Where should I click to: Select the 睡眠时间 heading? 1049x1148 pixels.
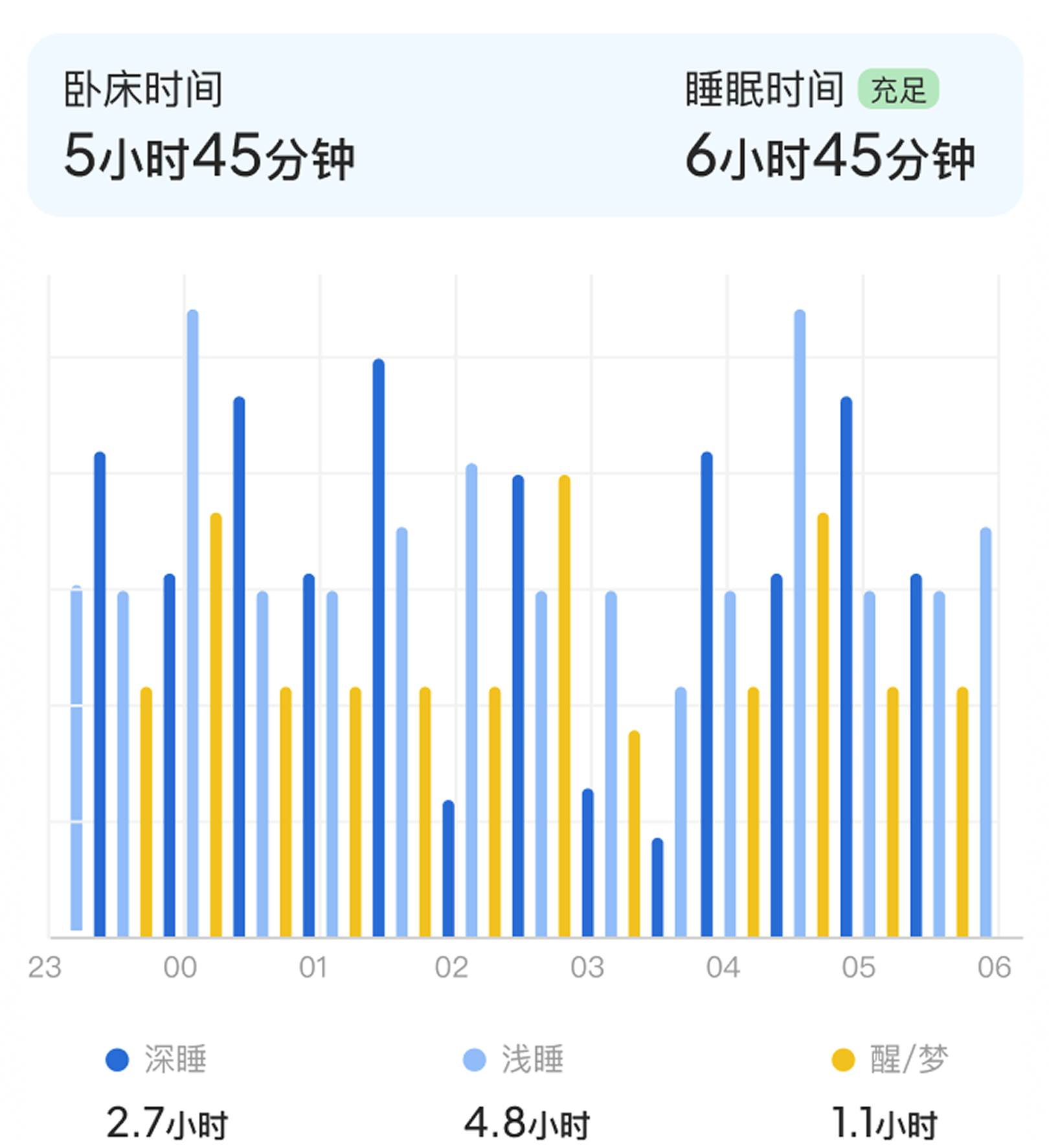coord(765,89)
